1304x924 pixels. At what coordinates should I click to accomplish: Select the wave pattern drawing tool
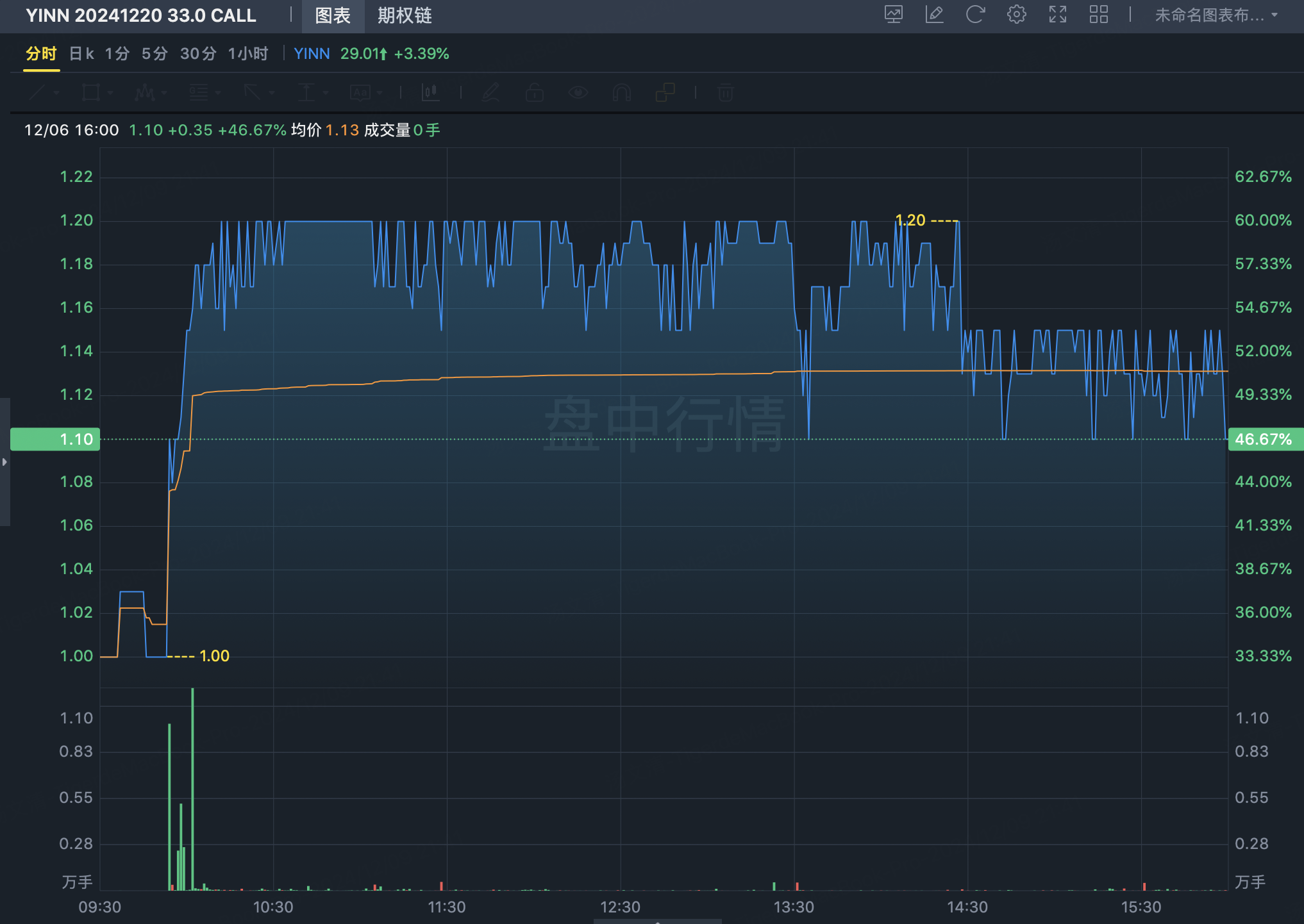click(x=145, y=93)
